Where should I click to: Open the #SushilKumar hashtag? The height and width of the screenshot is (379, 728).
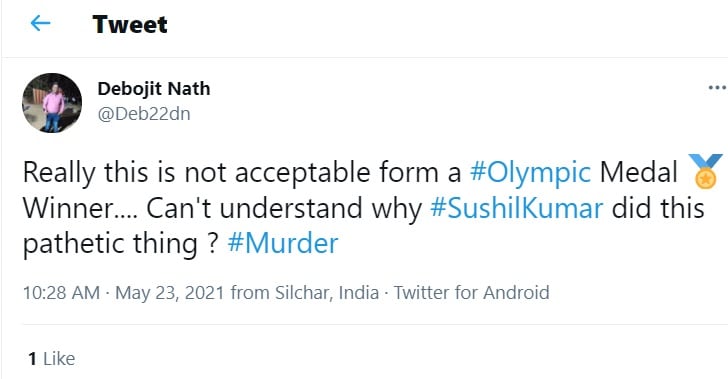pyautogui.click(x=516, y=208)
